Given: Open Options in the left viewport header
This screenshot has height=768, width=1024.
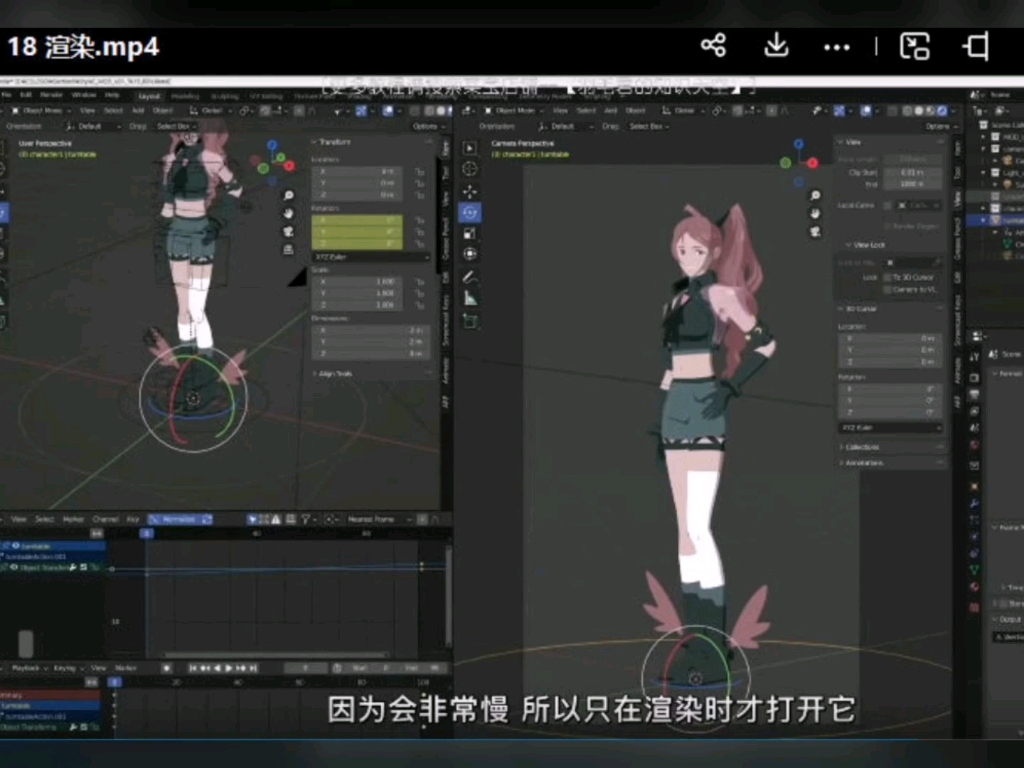Looking at the screenshot, I should pyautogui.click(x=427, y=126).
